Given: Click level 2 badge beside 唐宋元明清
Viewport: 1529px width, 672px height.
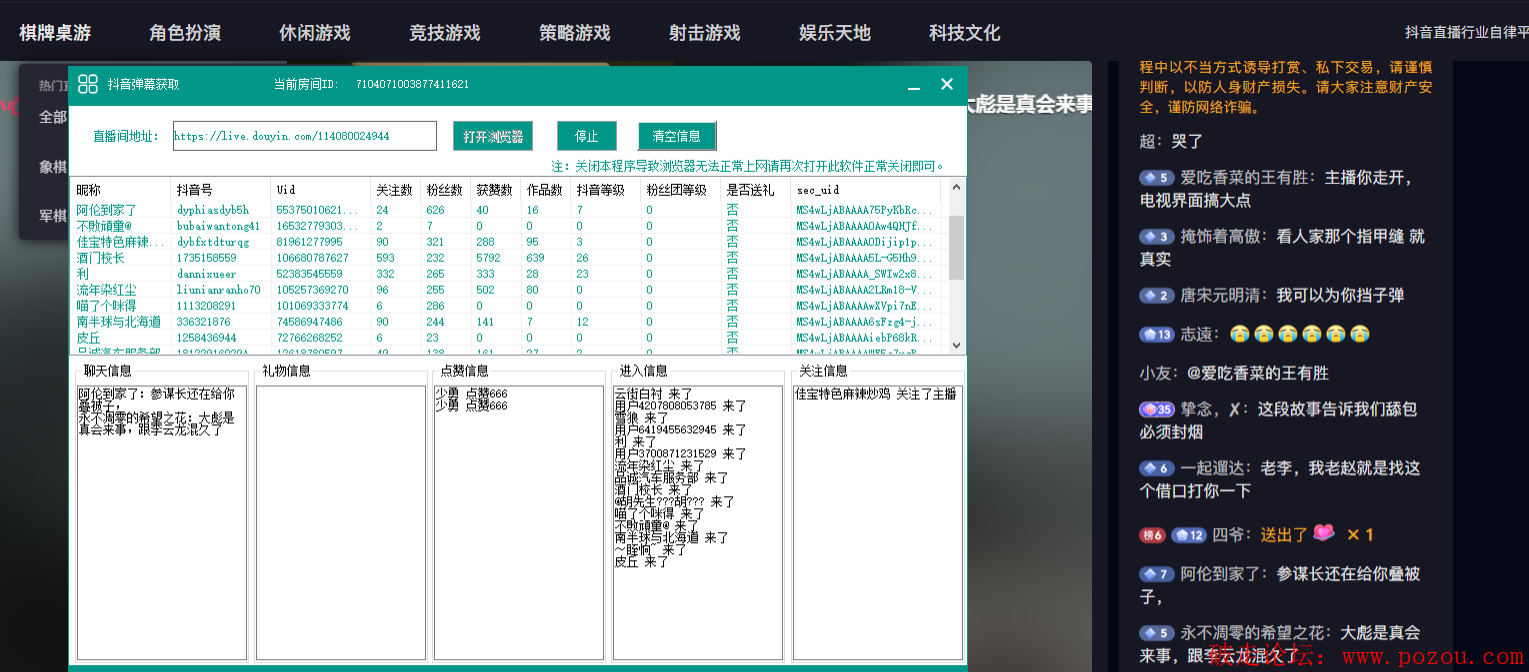Looking at the screenshot, I should (x=1156, y=296).
